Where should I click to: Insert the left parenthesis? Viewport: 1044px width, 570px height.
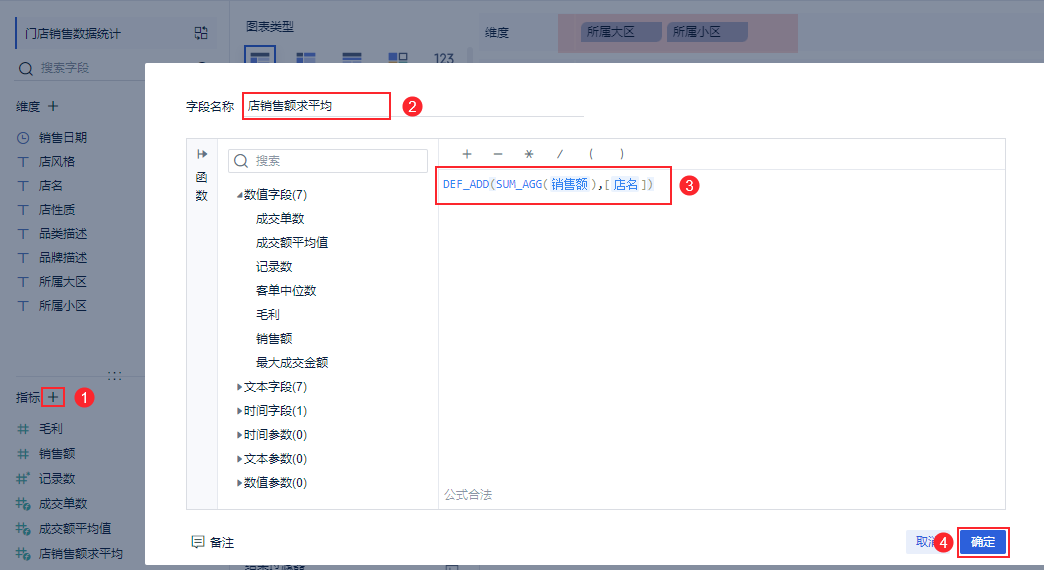[591, 154]
